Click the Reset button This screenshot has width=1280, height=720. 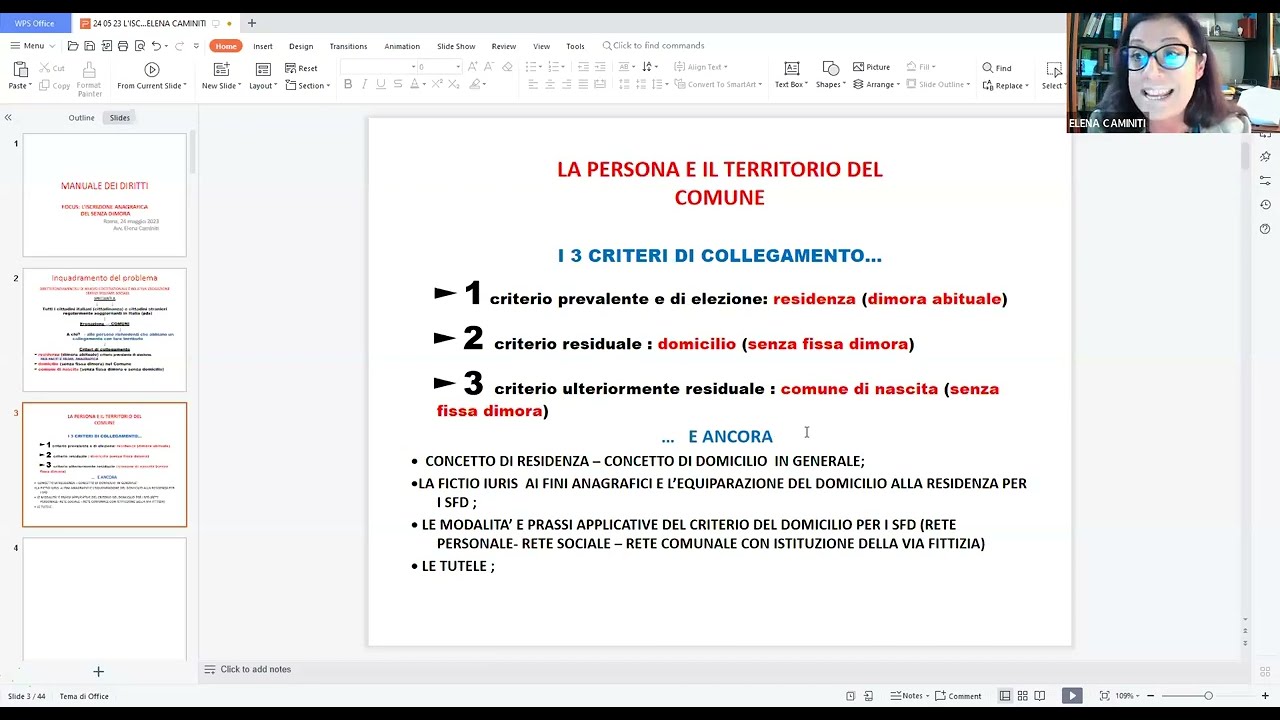pos(301,68)
